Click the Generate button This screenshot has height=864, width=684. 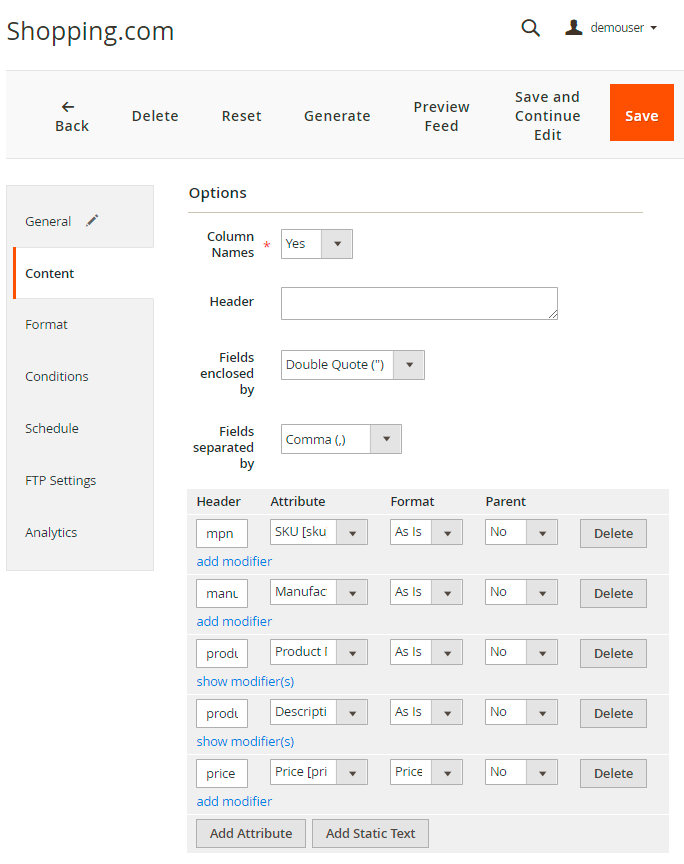click(337, 116)
